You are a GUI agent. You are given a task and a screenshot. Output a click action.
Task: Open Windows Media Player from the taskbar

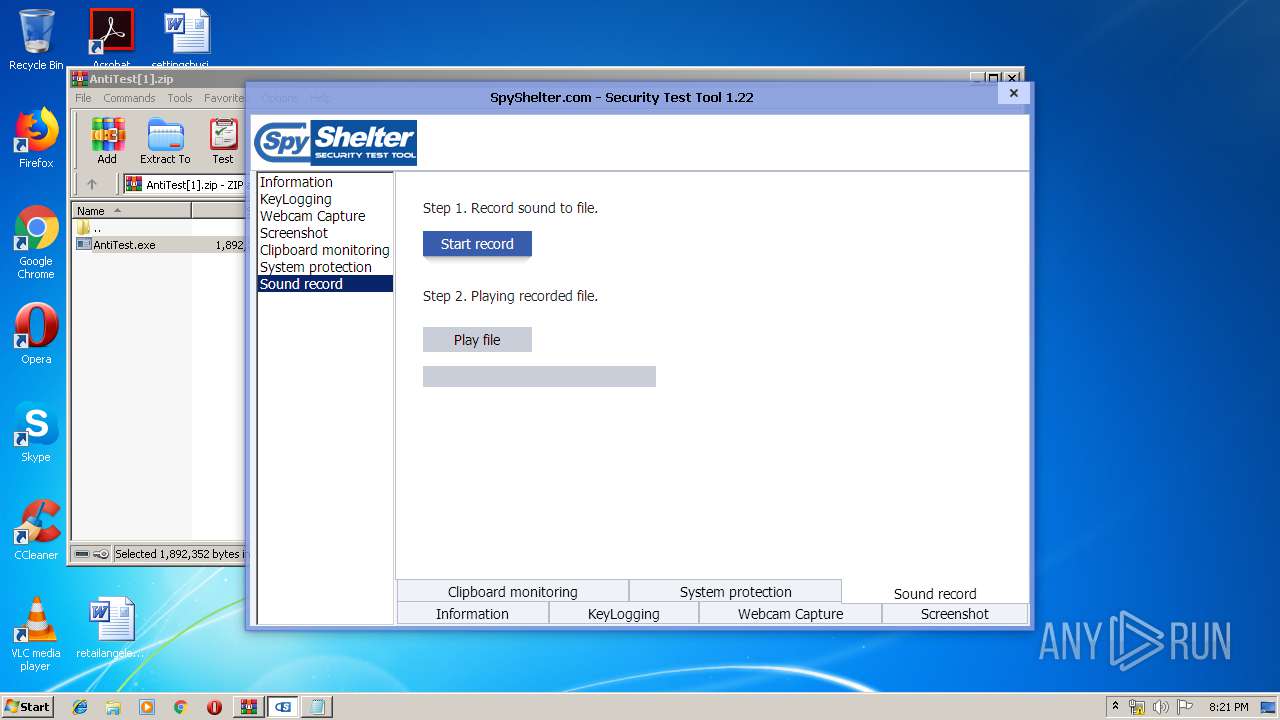click(147, 707)
